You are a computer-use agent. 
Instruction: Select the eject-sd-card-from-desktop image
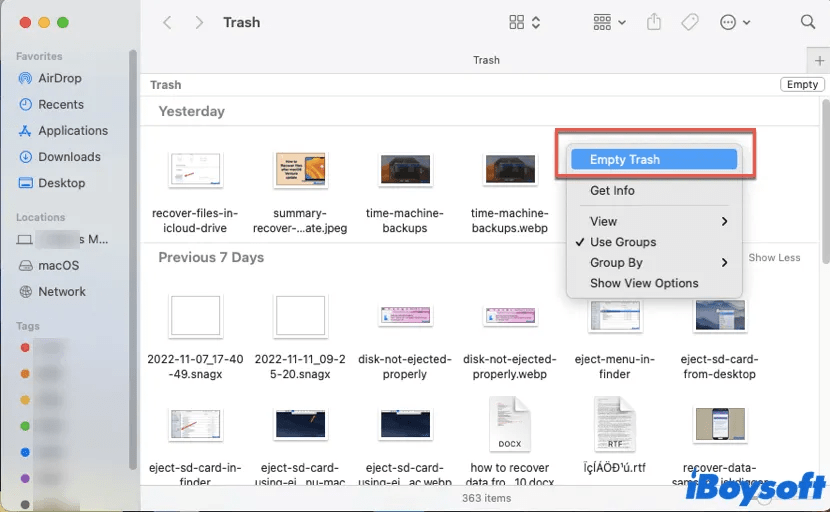pos(720,315)
